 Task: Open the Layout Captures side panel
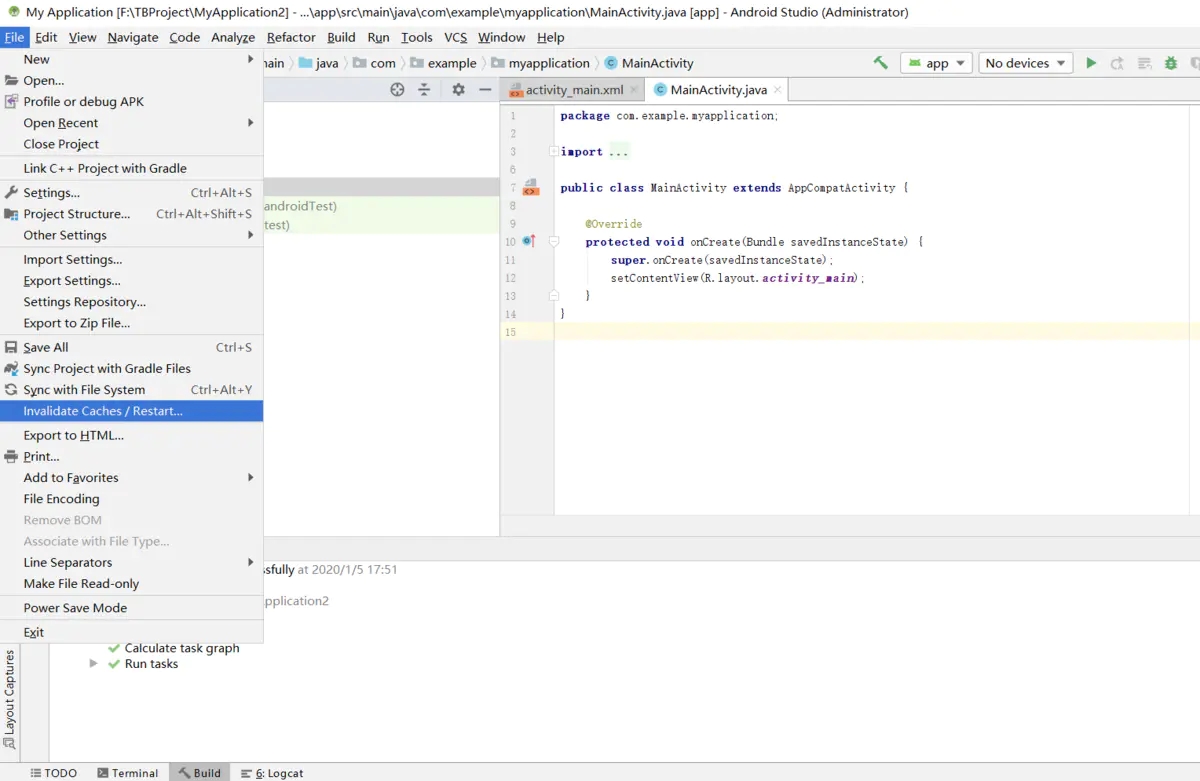point(10,699)
